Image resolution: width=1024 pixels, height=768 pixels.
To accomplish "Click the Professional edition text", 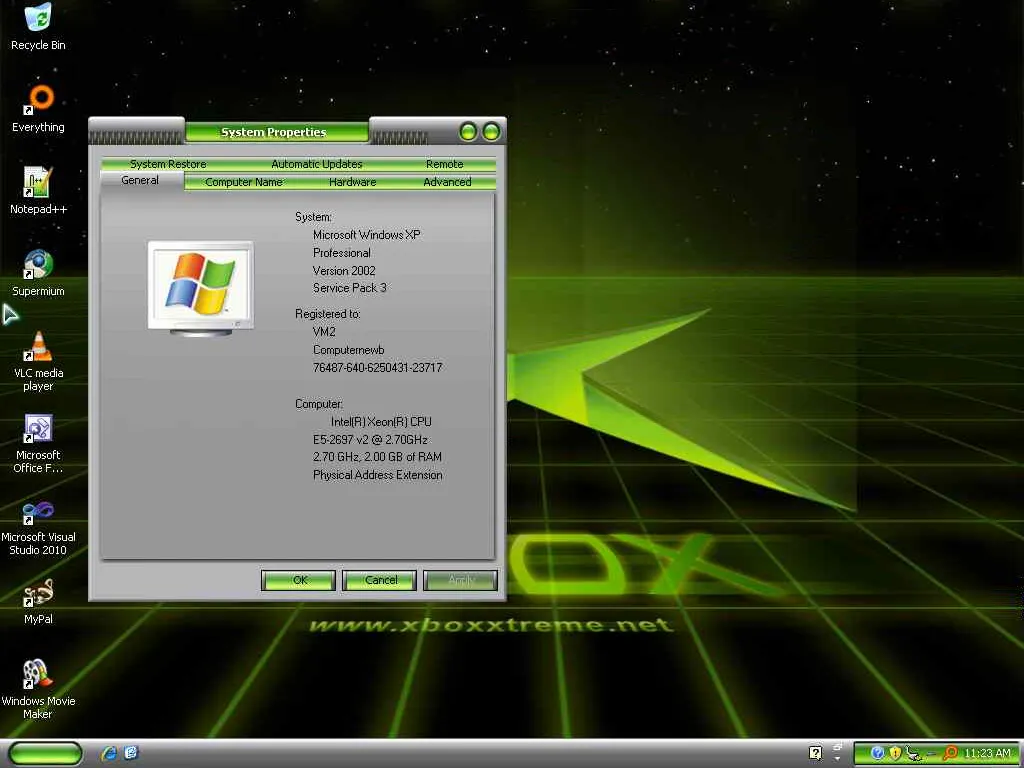I will (342, 253).
